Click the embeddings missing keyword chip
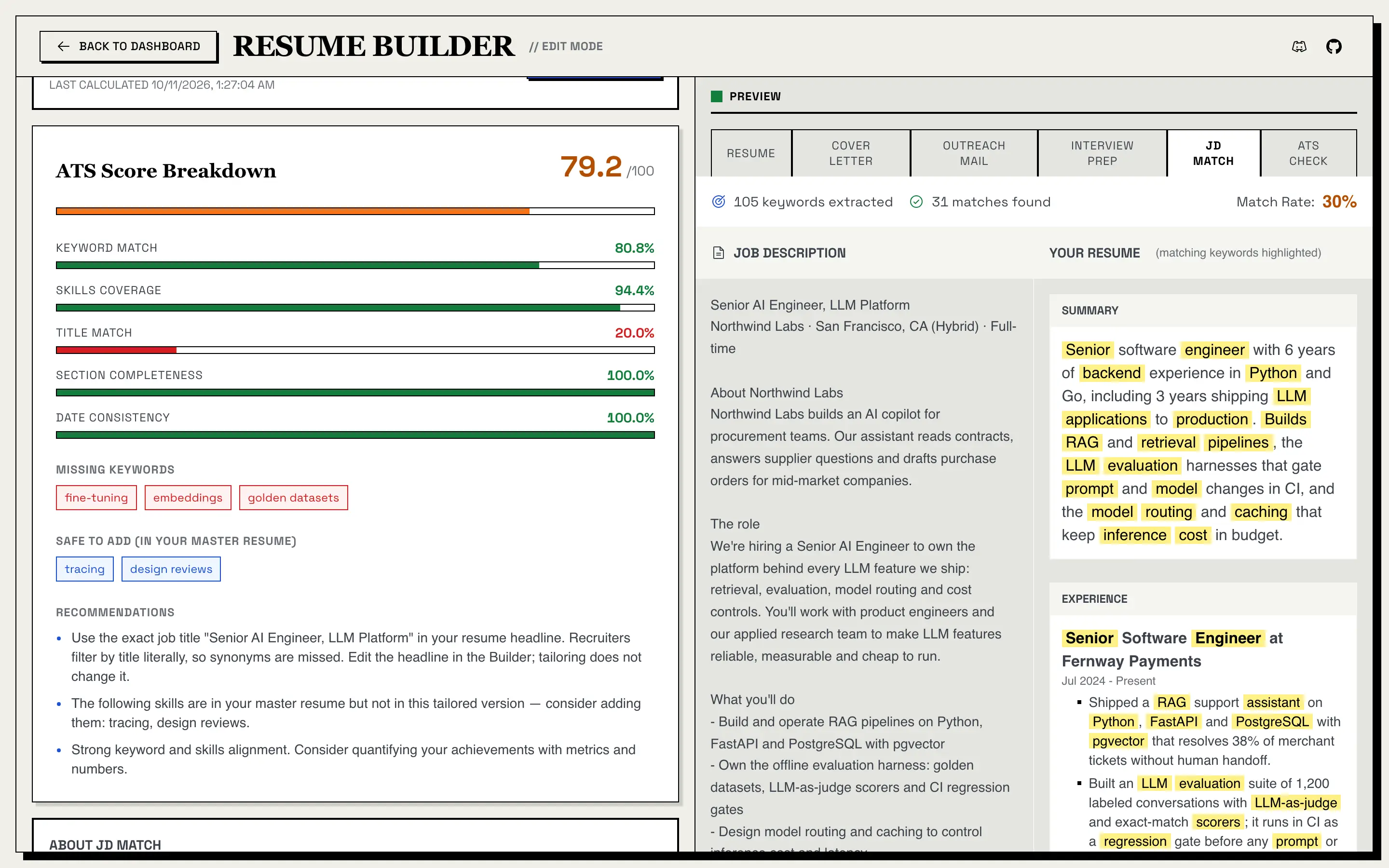Image resolution: width=1389 pixels, height=868 pixels. point(188,498)
